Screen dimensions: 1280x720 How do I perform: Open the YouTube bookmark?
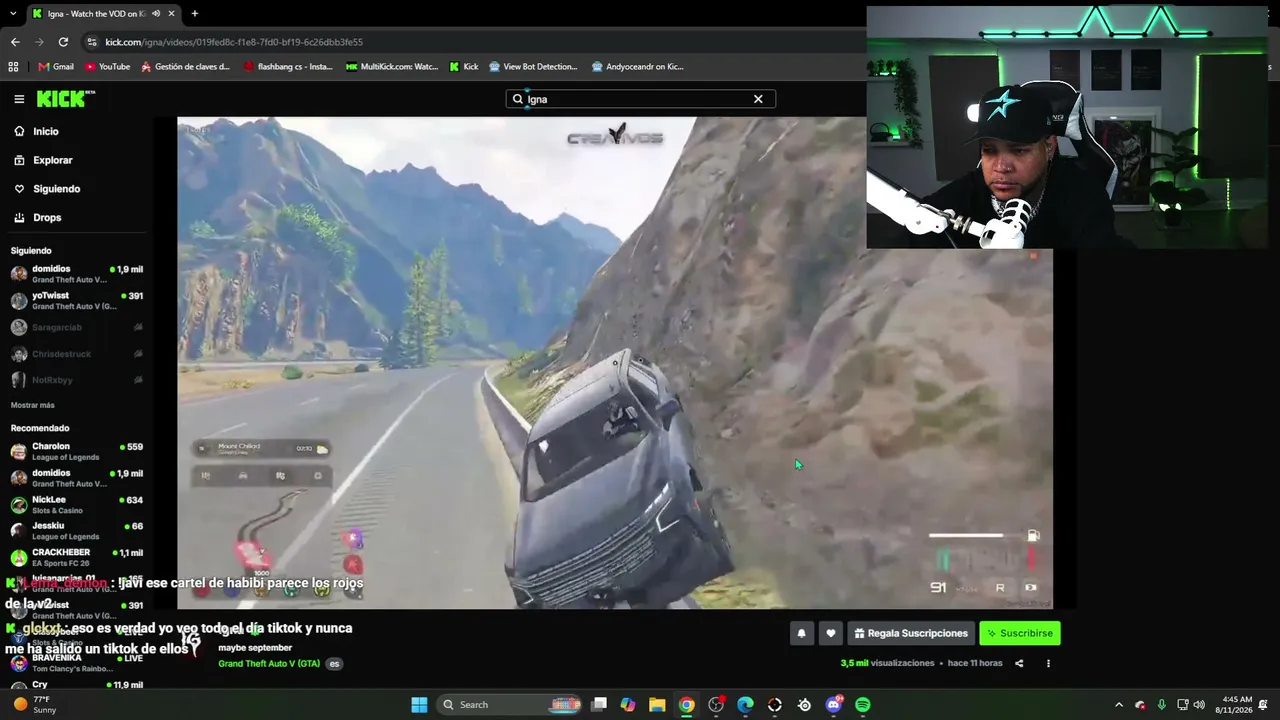107,67
